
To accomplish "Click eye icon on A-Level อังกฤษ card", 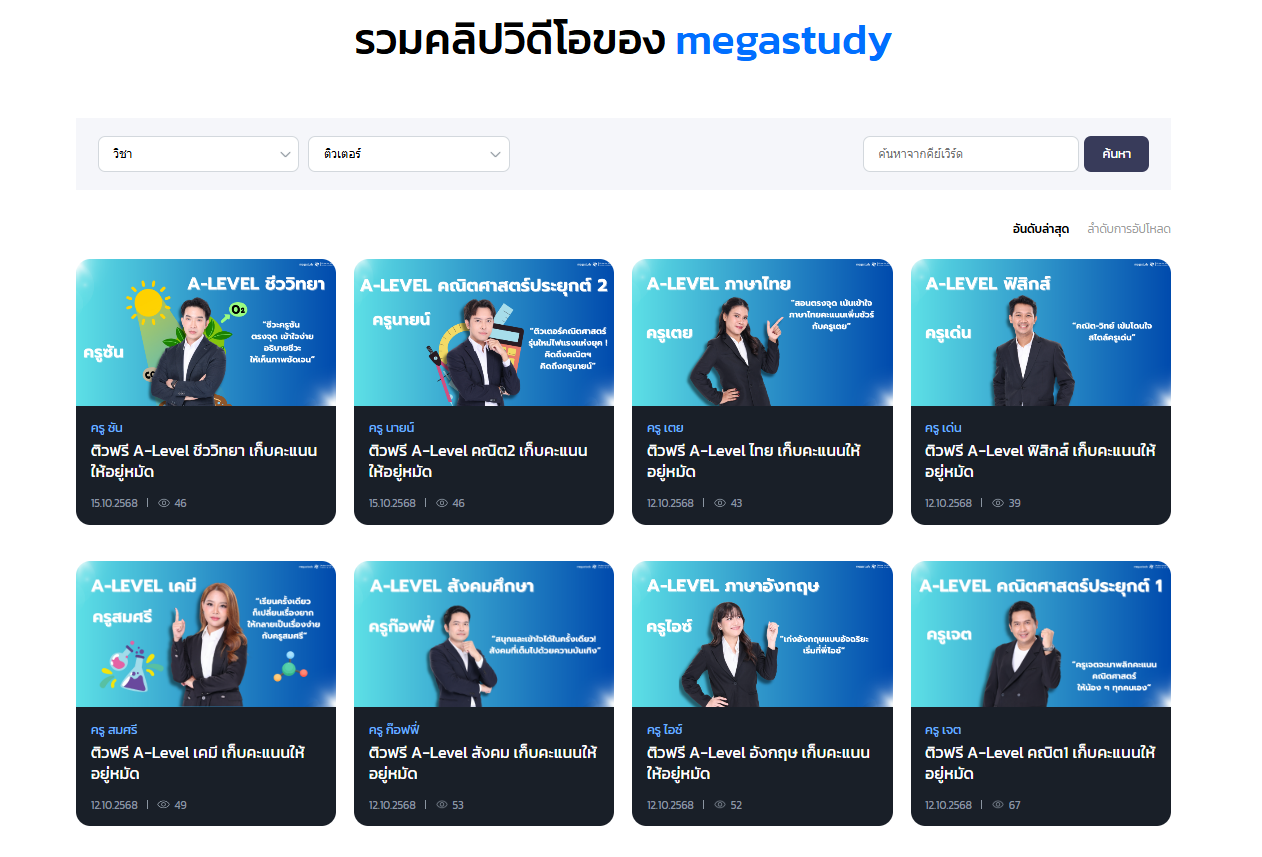I will [x=720, y=805].
